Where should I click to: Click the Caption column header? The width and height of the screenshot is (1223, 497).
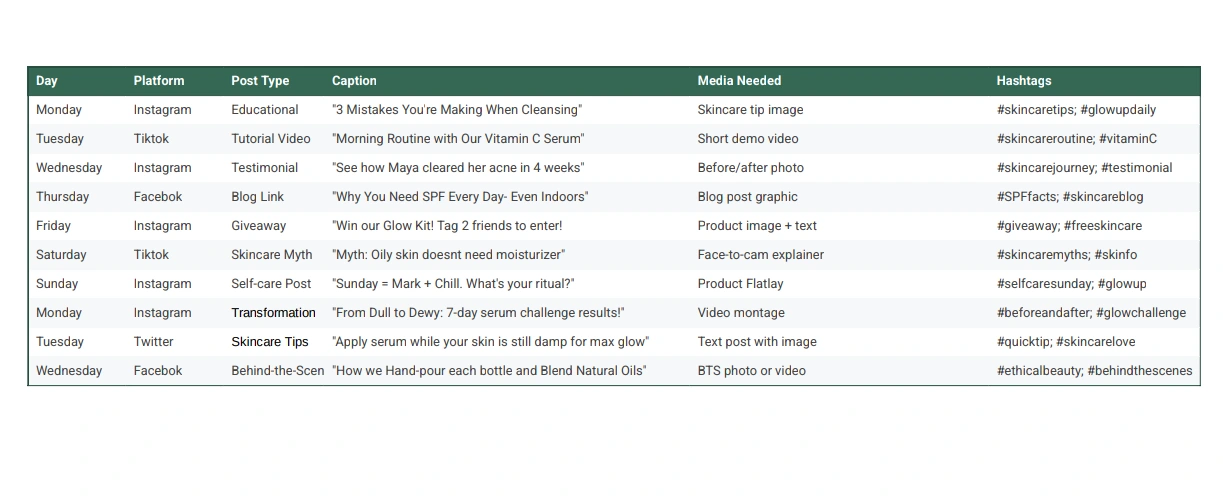354,81
